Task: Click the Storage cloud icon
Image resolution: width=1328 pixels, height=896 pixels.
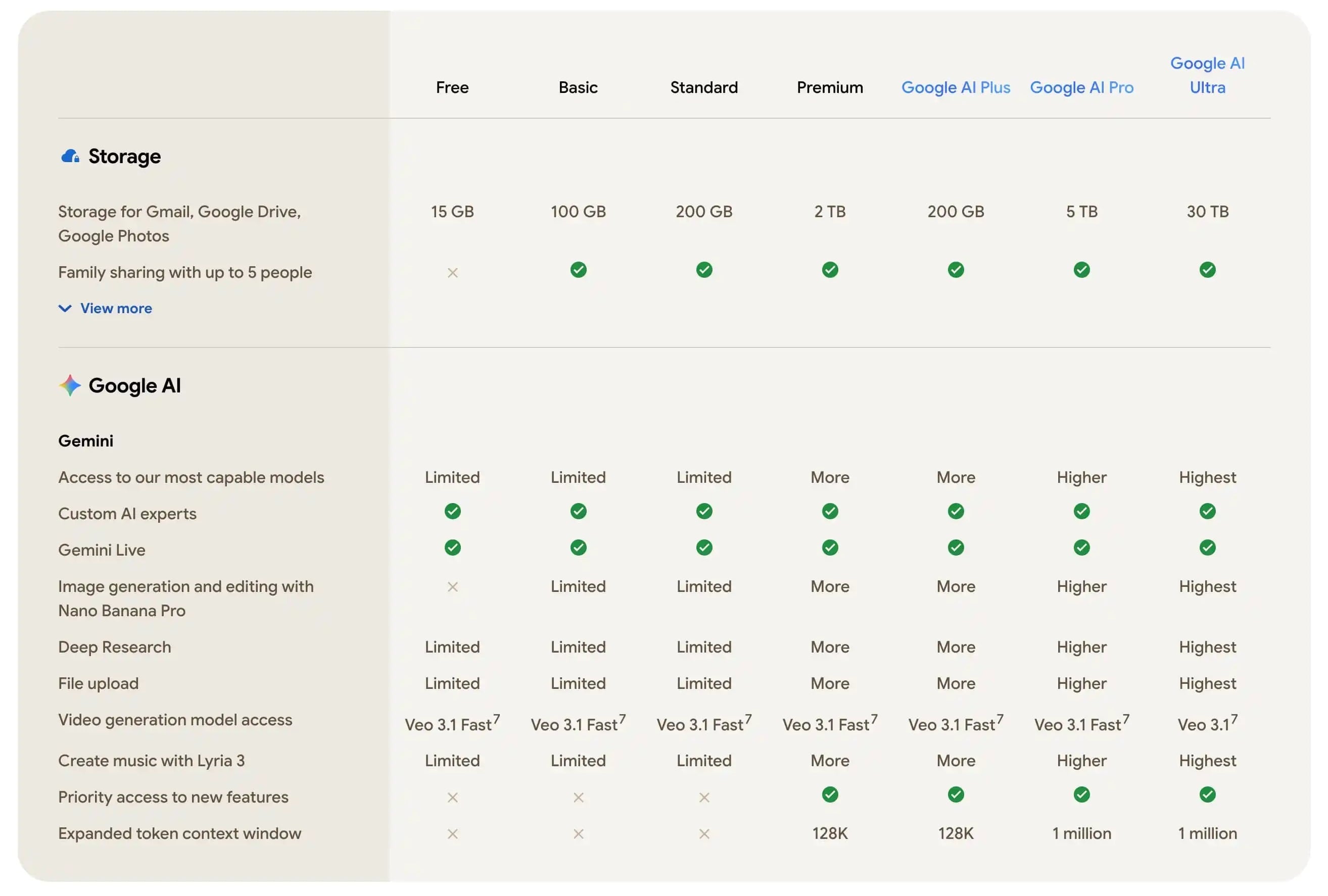Action: point(70,156)
